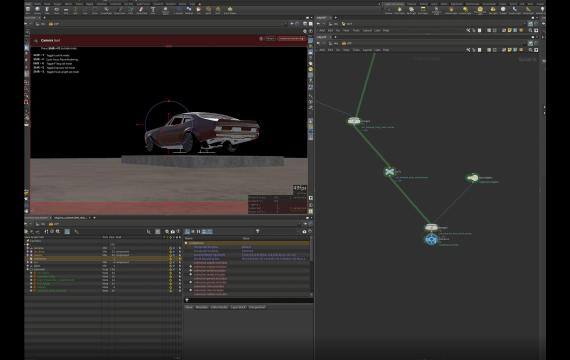
Task: Open the Lights and Cameras shelf tab
Action: tap(394, 4)
